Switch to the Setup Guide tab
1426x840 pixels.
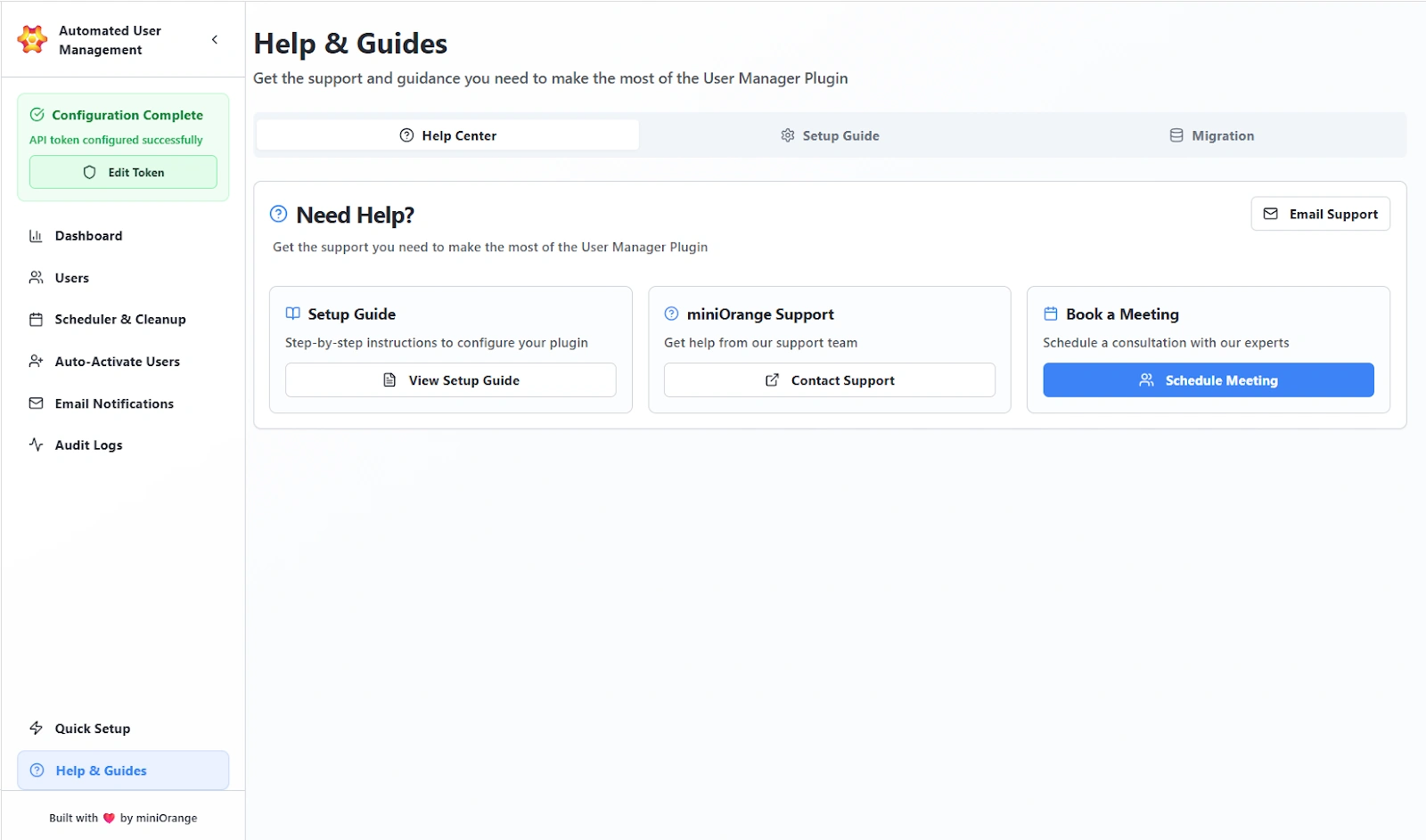[x=829, y=135]
